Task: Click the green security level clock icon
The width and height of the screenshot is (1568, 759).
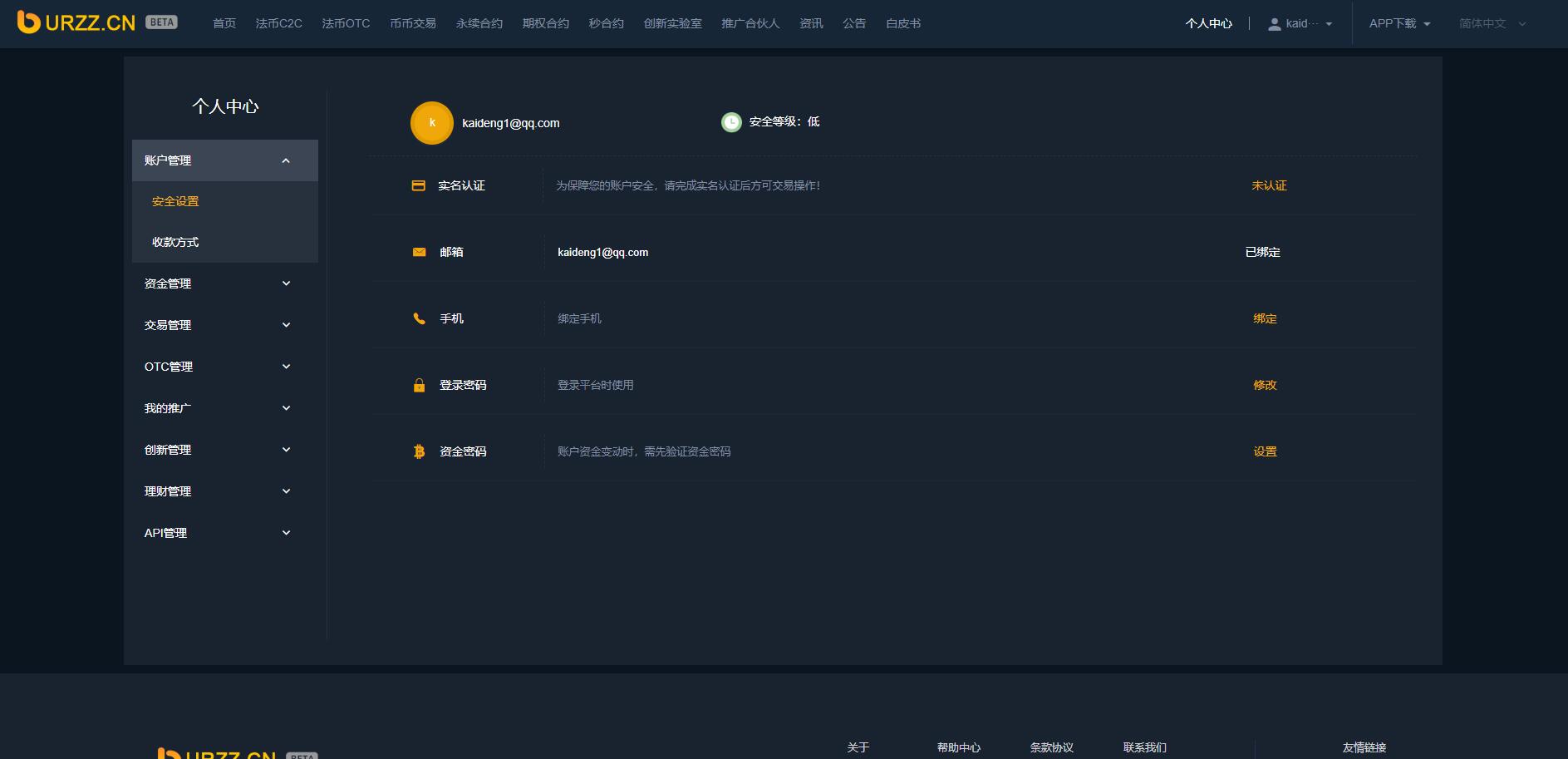Action: pyautogui.click(x=731, y=122)
